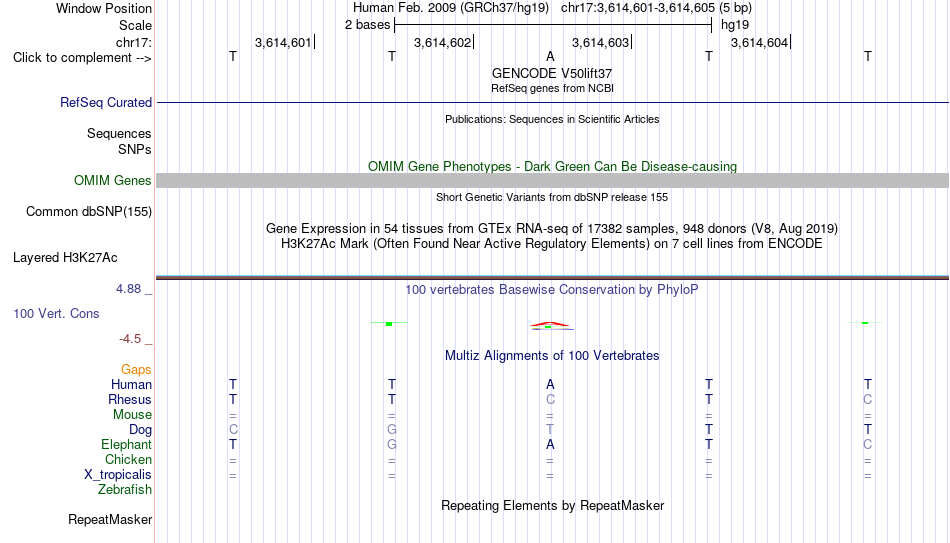Click the RefSeq Curated blue gene line
The width and height of the screenshot is (950, 543).
[552, 102]
